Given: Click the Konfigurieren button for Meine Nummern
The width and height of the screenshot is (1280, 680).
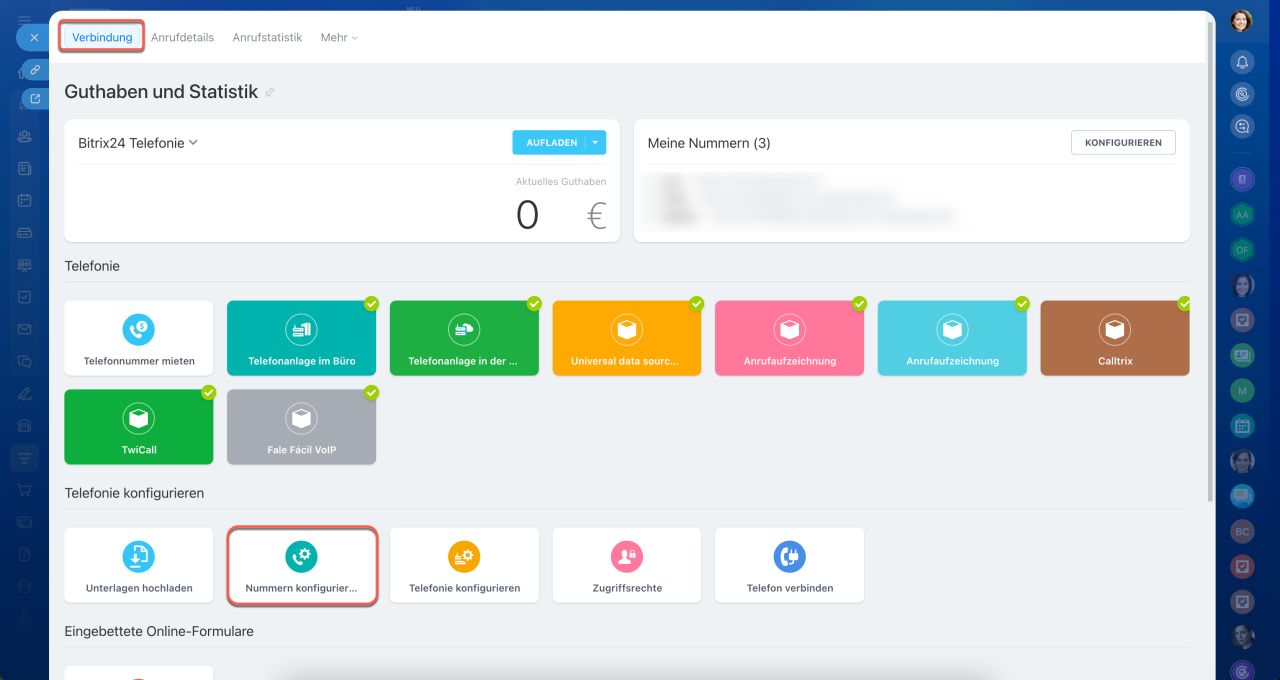Looking at the screenshot, I should tap(1123, 143).
